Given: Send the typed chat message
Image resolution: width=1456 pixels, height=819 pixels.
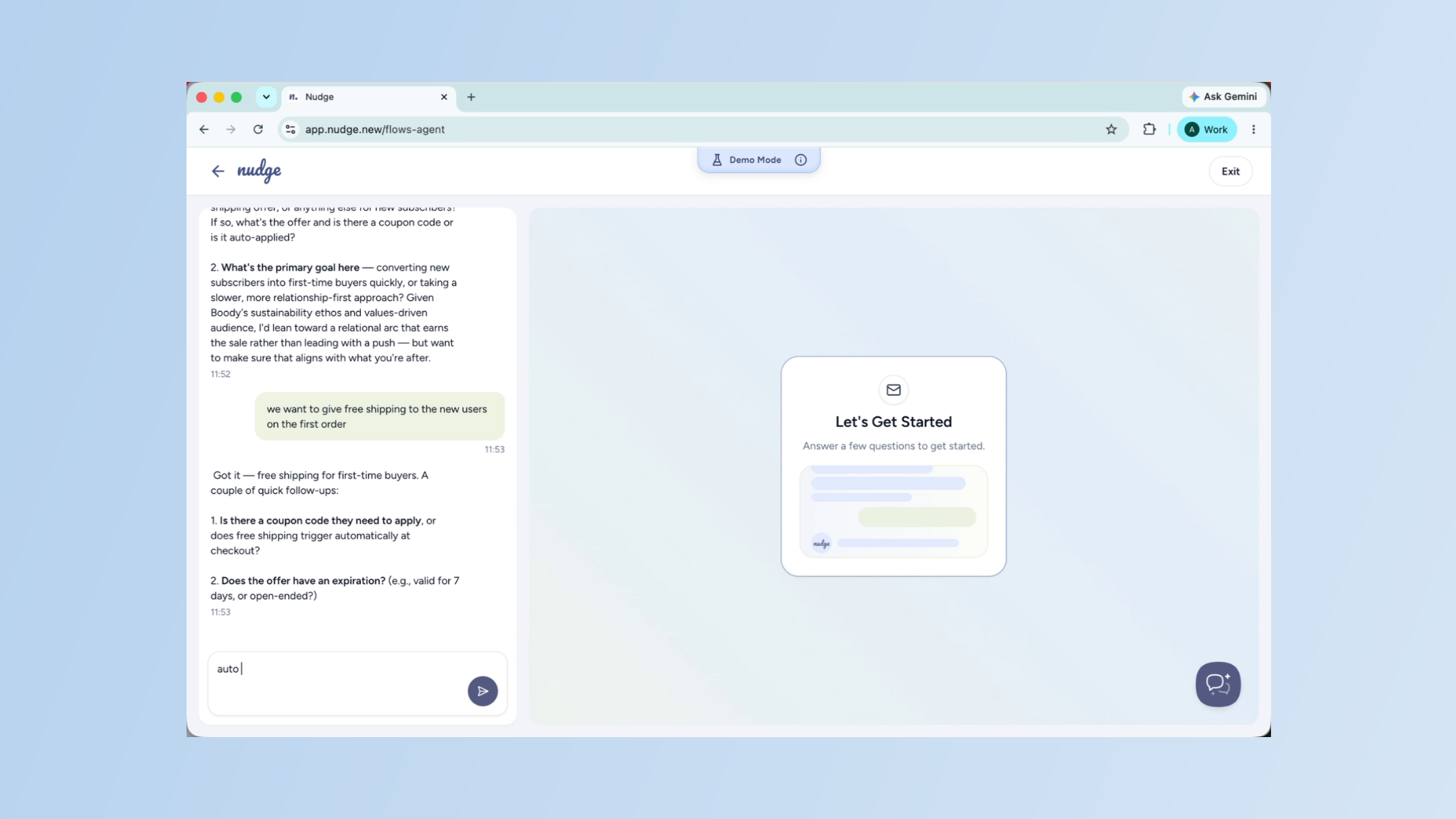Looking at the screenshot, I should 482,691.
